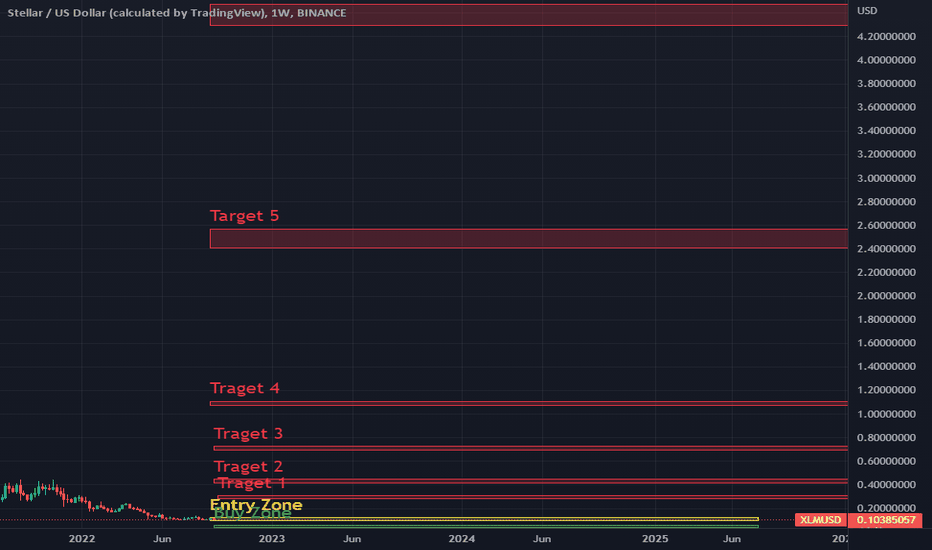
Task: Select the Traget 2 text label
Action: [x=248, y=466]
